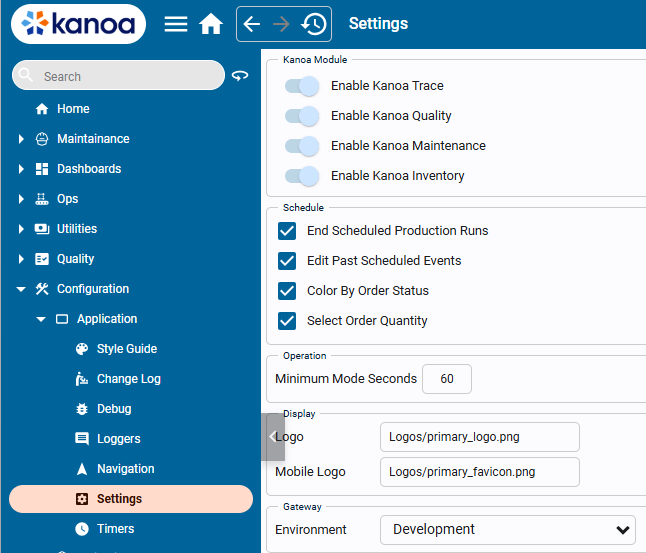This screenshot has width=646, height=553.
Task: Click the Style Guide palette icon
Action: [x=82, y=349]
